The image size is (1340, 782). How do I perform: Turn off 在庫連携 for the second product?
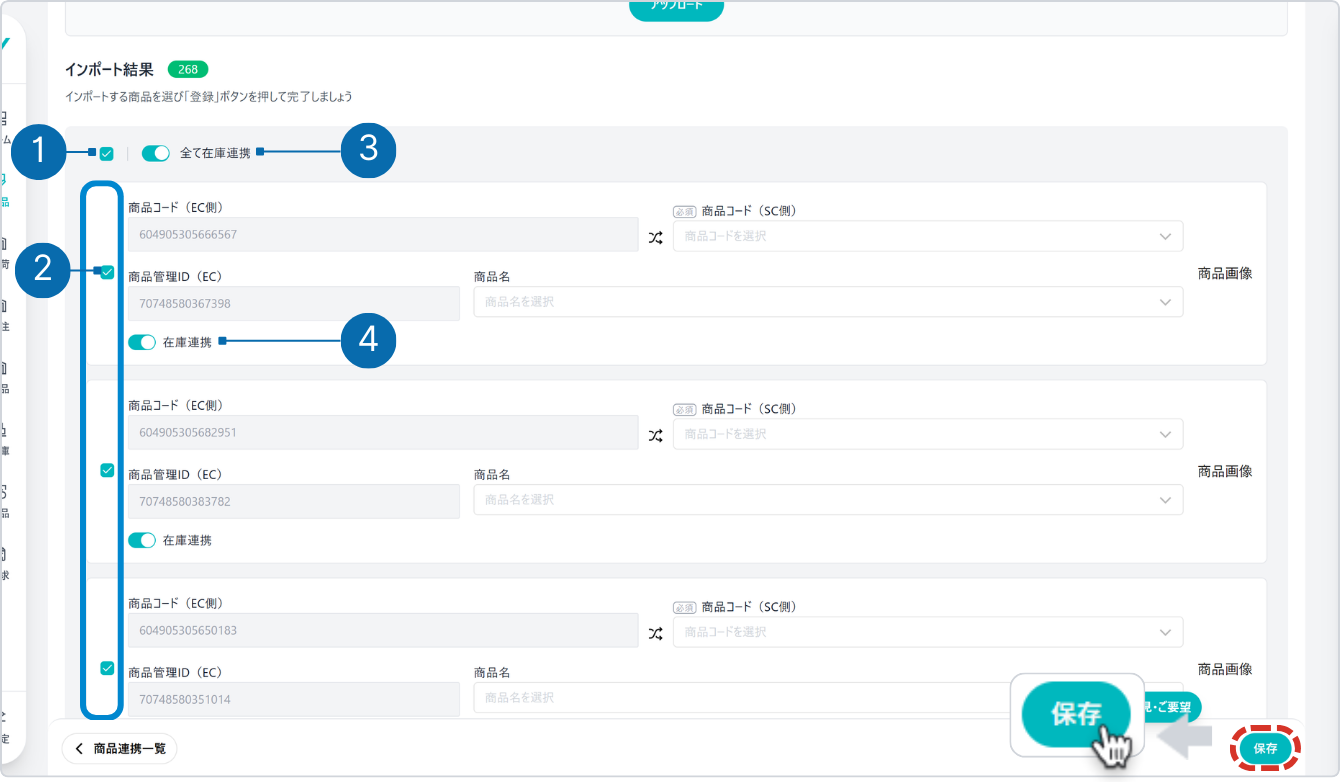[142, 540]
